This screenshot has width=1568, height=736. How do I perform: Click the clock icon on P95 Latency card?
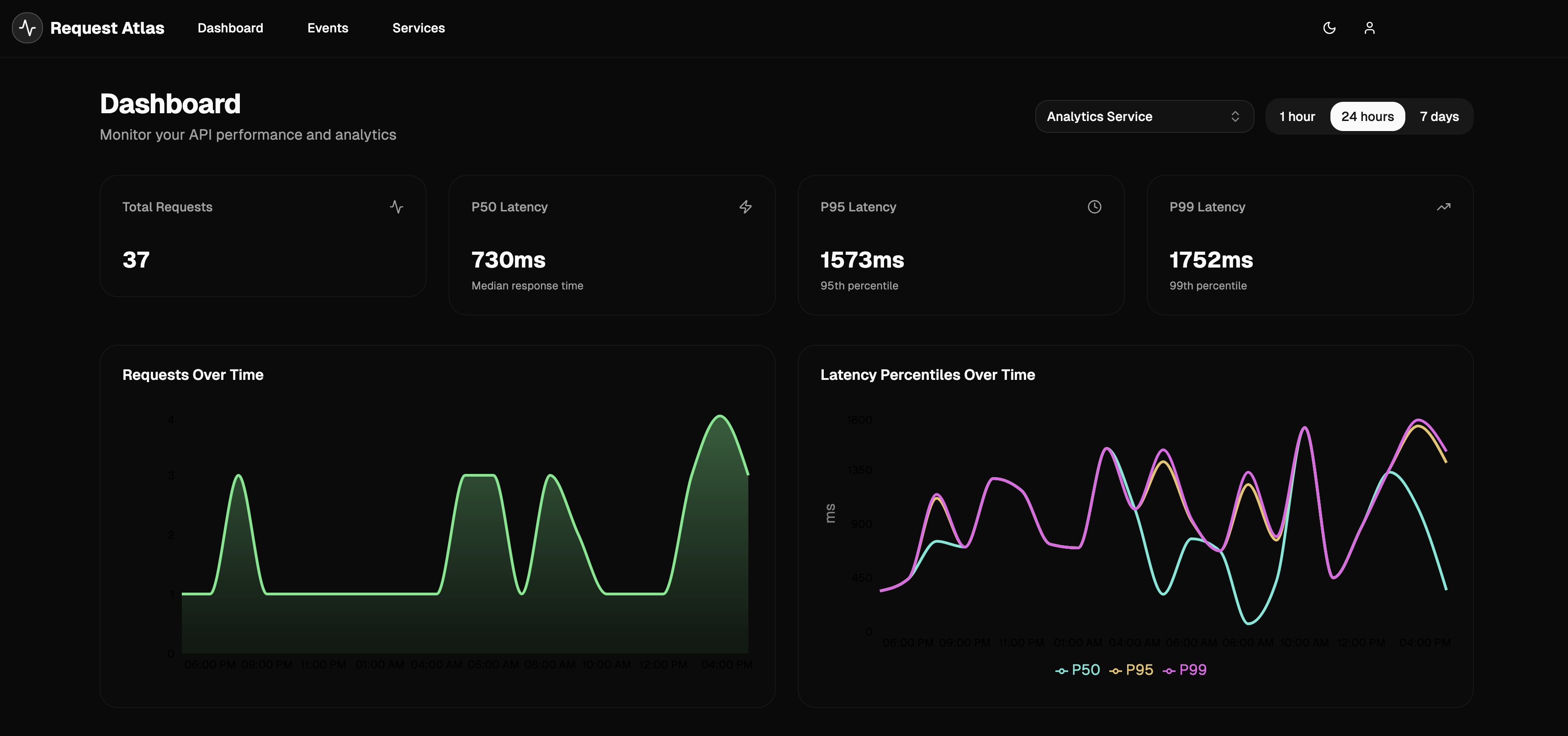click(x=1094, y=207)
